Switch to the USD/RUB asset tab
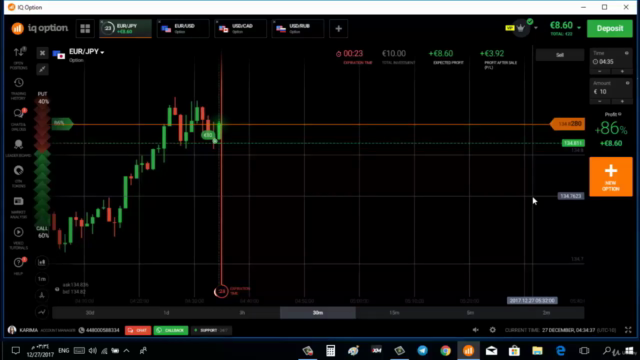 (x=298, y=29)
